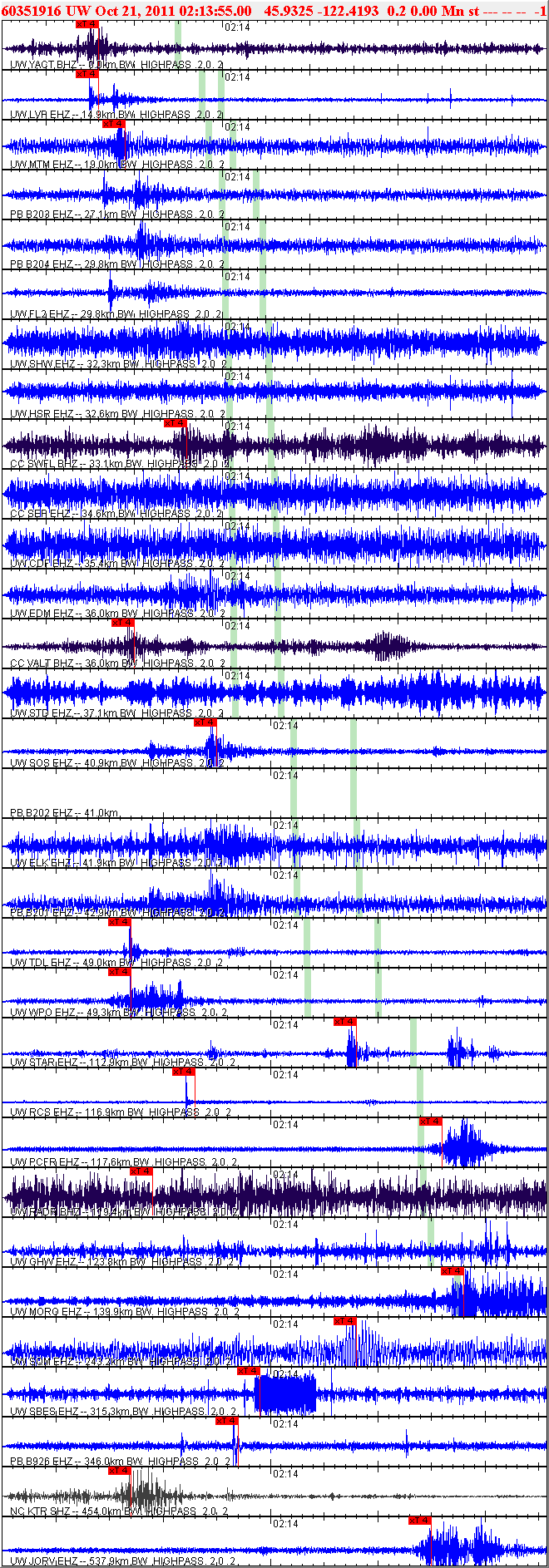Click the event ID 60351916 in header
Viewport: 549px width, 1568px height.
point(30,10)
